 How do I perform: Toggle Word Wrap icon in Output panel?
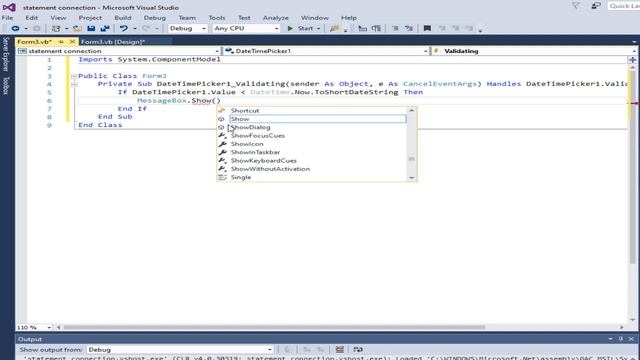click(x=358, y=350)
